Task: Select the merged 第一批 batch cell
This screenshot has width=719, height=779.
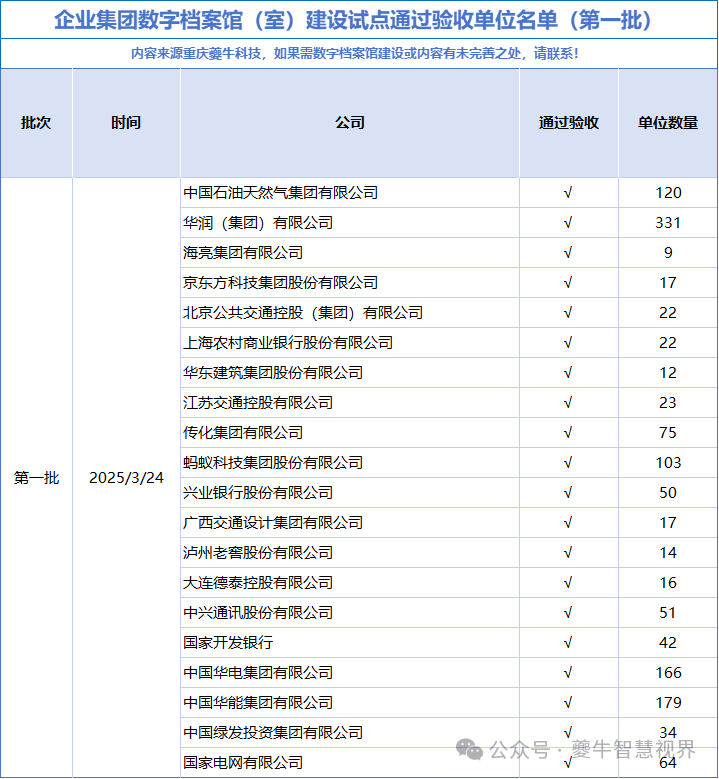Action: [x=36, y=478]
